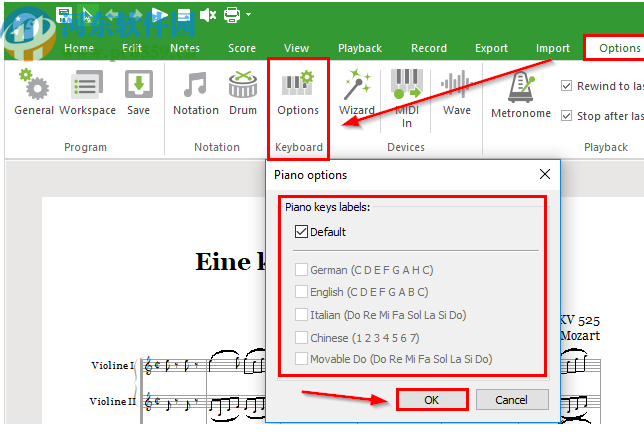The height and width of the screenshot is (440, 644).
Task: Check Movable Do labels option
Action: [x=301, y=359]
